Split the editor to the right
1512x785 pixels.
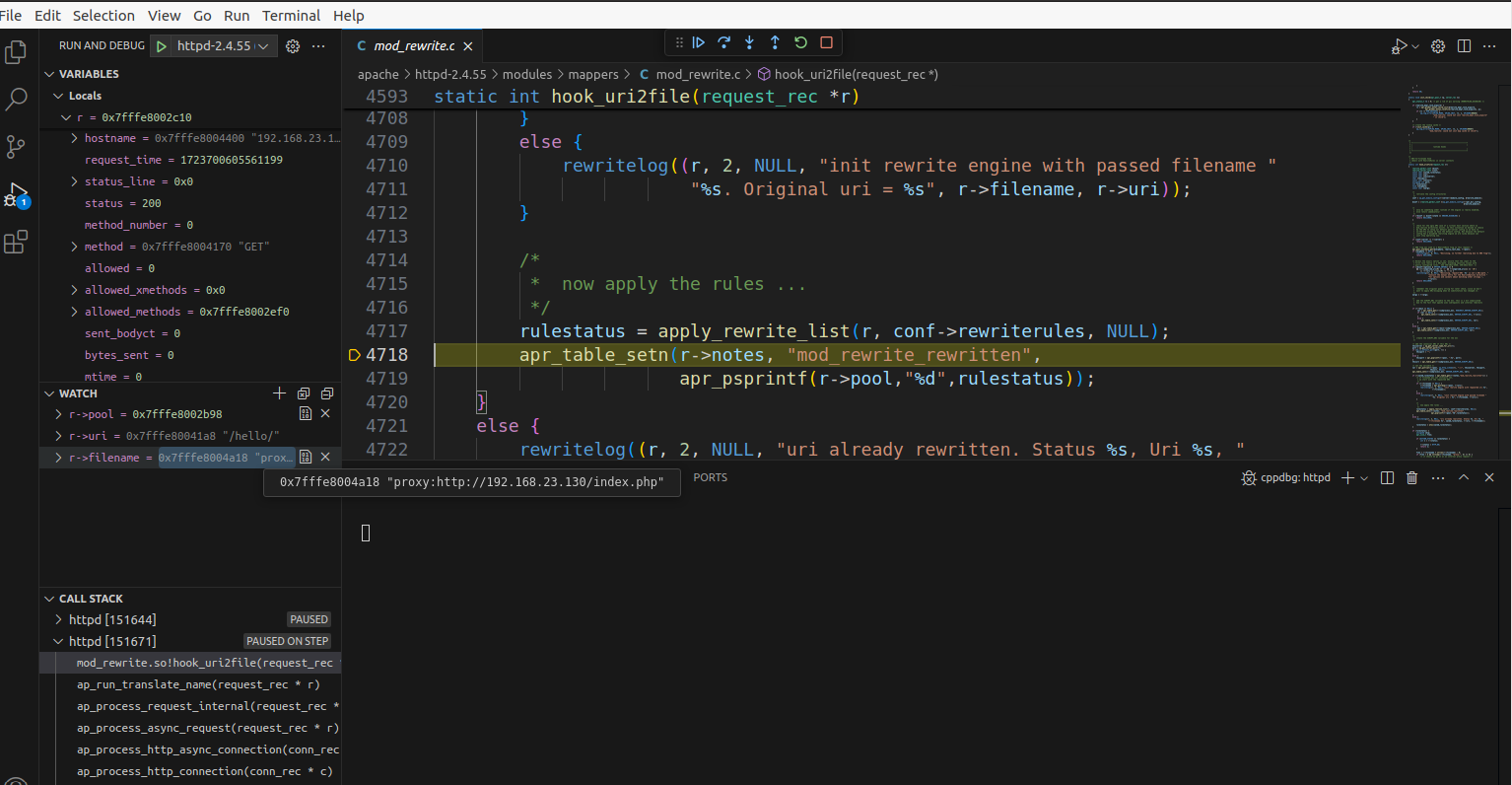[x=1465, y=46]
